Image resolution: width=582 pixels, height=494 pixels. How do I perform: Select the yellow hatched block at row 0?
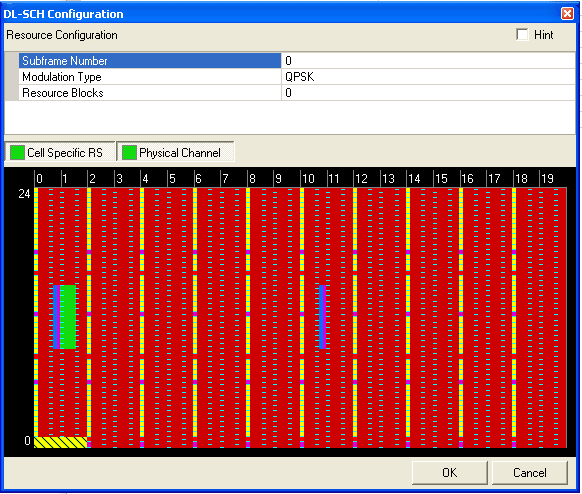[61, 442]
